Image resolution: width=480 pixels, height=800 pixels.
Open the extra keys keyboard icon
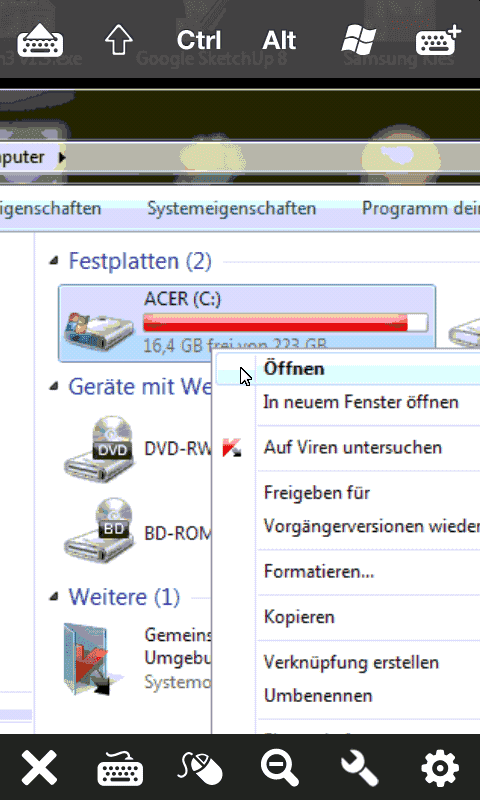point(438,40)
